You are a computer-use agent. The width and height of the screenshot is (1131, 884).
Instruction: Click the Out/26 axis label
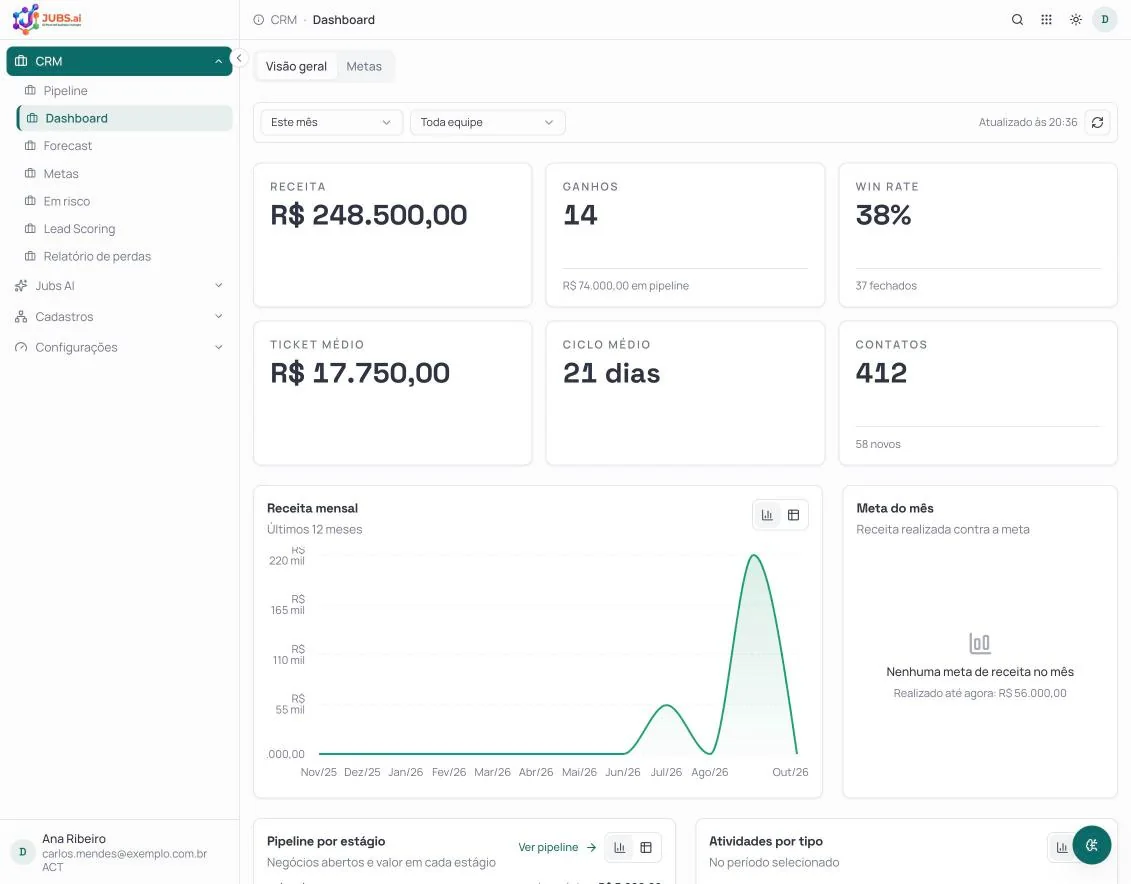pyautogui.click(x=790, y=772)
